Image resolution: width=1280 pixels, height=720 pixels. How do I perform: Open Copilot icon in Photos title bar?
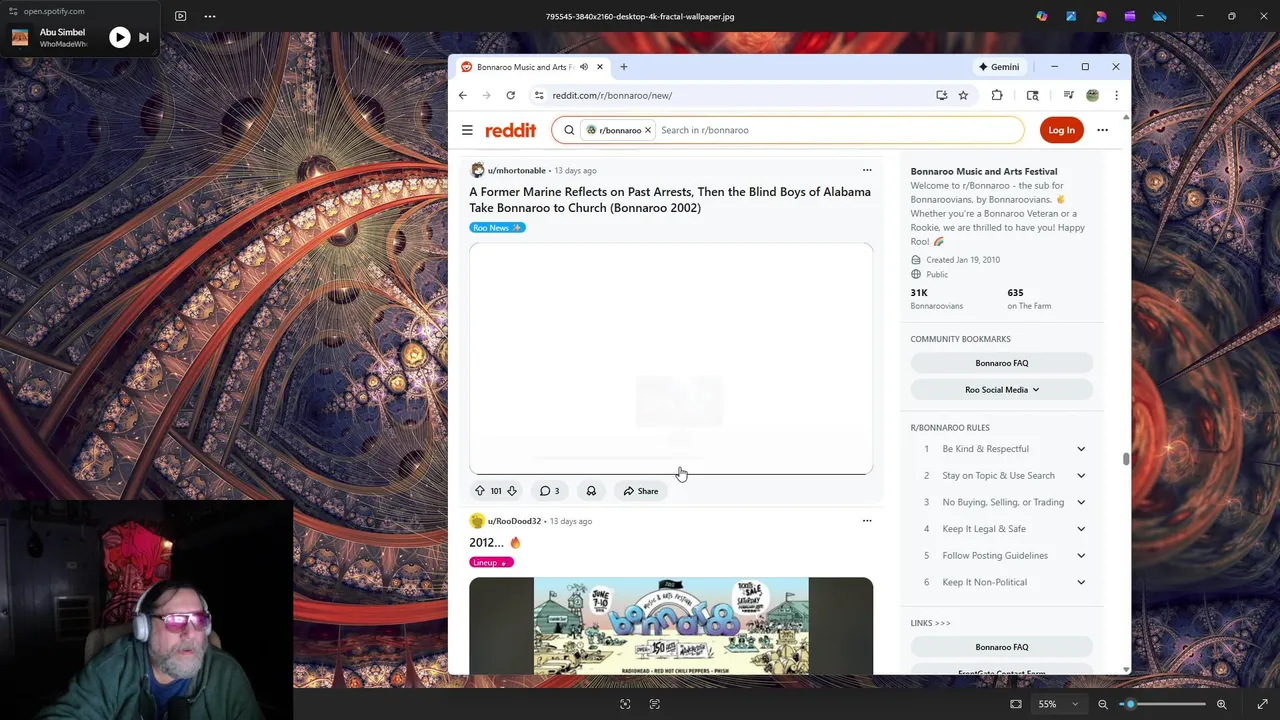pos(1042,16)
